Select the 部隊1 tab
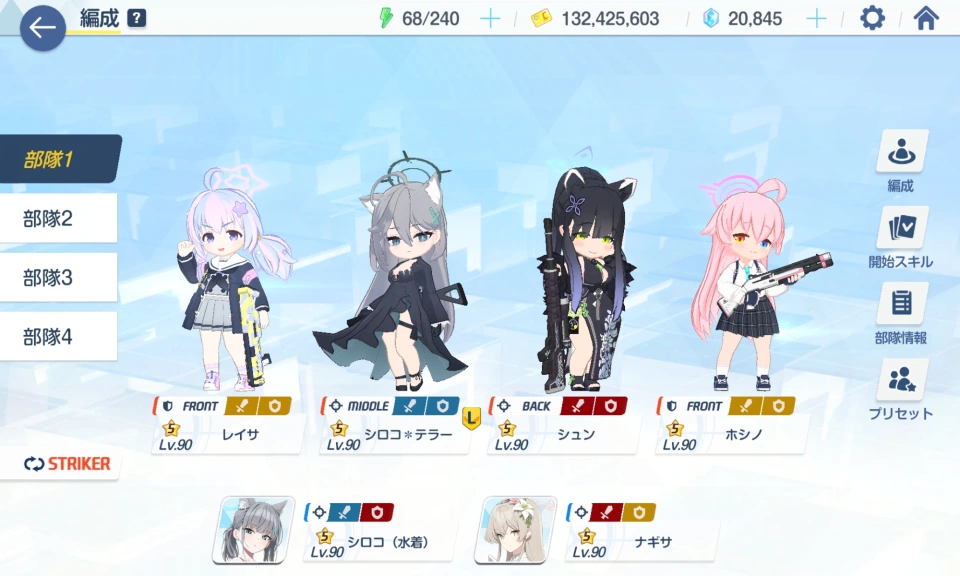The height and width of the screenshot is (576, 960). [60, 159]
